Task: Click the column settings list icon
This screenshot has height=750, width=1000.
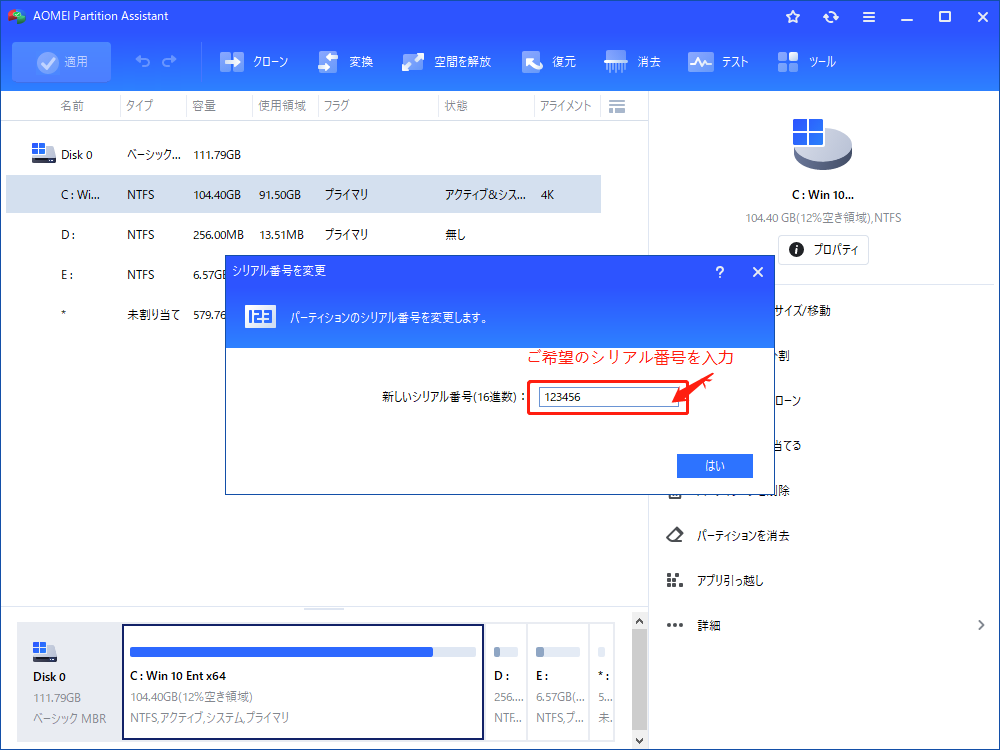Action: point(617,107)
